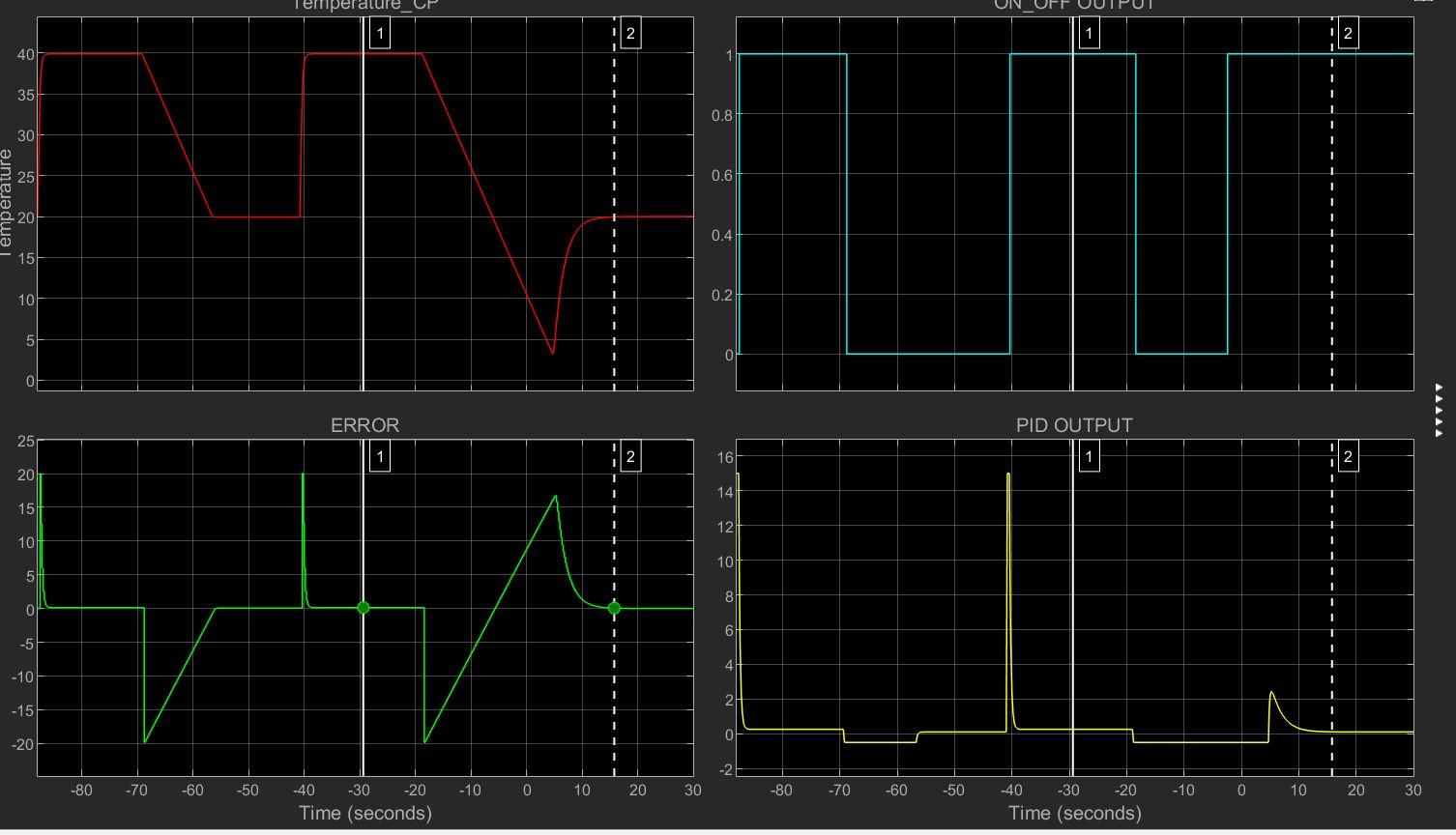Click cursor 2 label in PID OUTPUT plot
The width and height of the screenshot is (1456, 835).
(x=1346, y=456)
